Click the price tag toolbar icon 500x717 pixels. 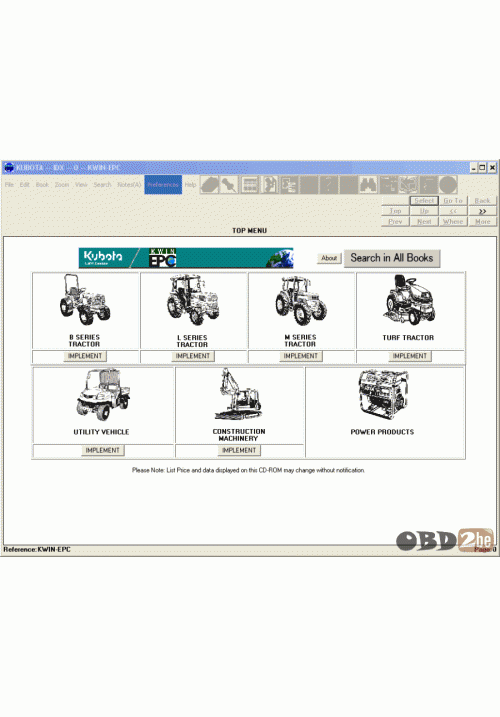tap(210, 185)
